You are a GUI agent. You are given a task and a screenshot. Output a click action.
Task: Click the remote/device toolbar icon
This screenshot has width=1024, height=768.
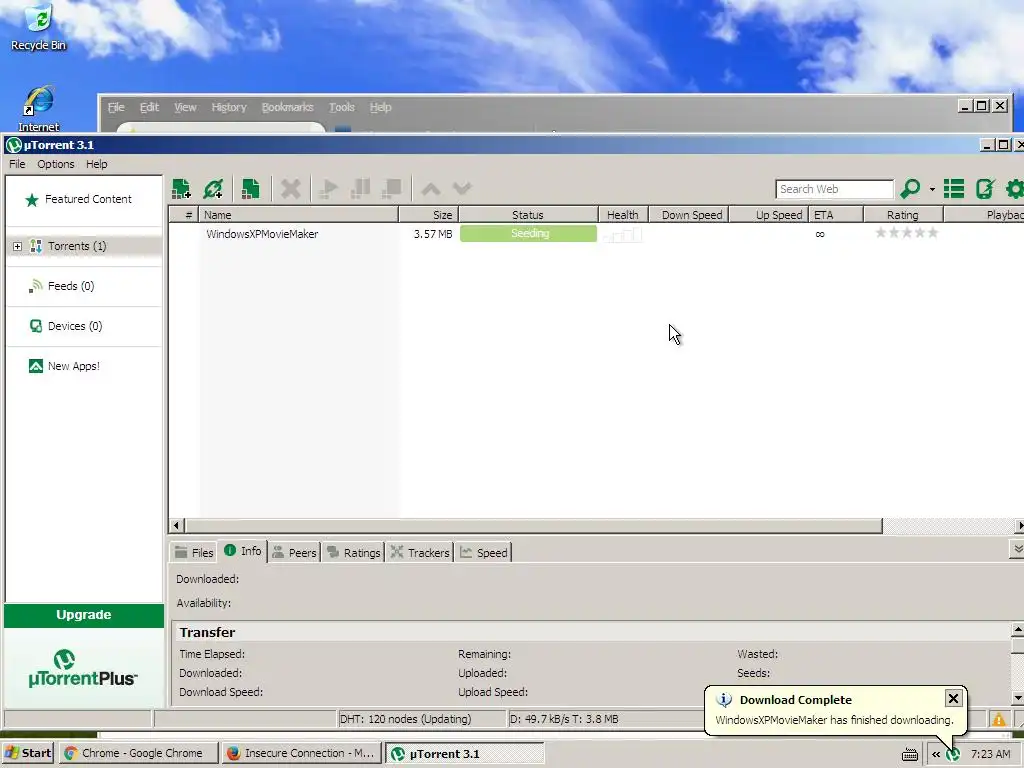pyautogui.click(x=985, y=189)
